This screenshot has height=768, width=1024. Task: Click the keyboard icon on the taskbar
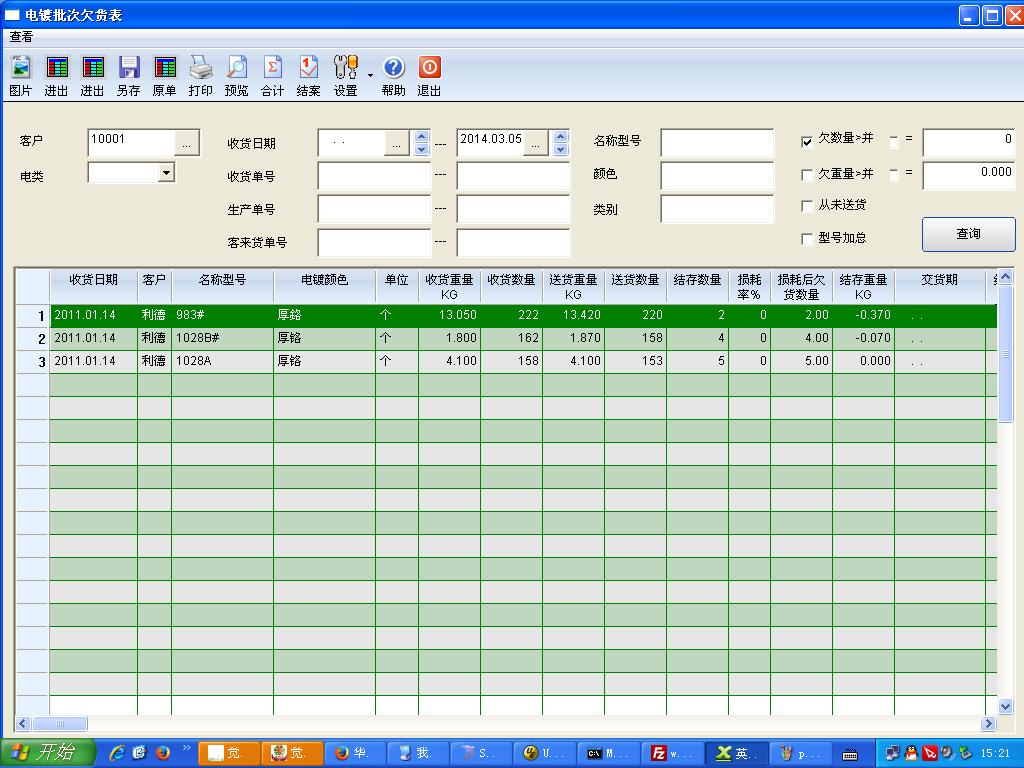point(850,754)
